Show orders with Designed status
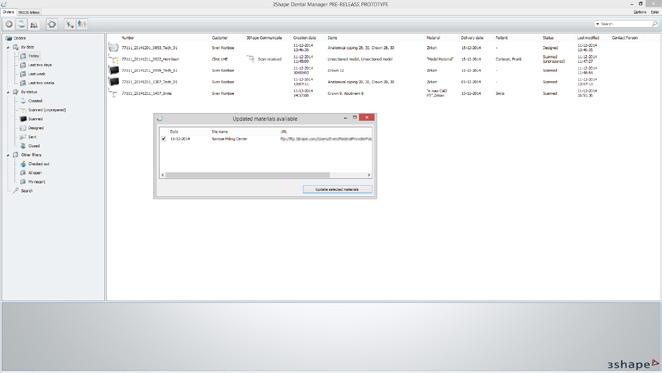 (36, 128)
